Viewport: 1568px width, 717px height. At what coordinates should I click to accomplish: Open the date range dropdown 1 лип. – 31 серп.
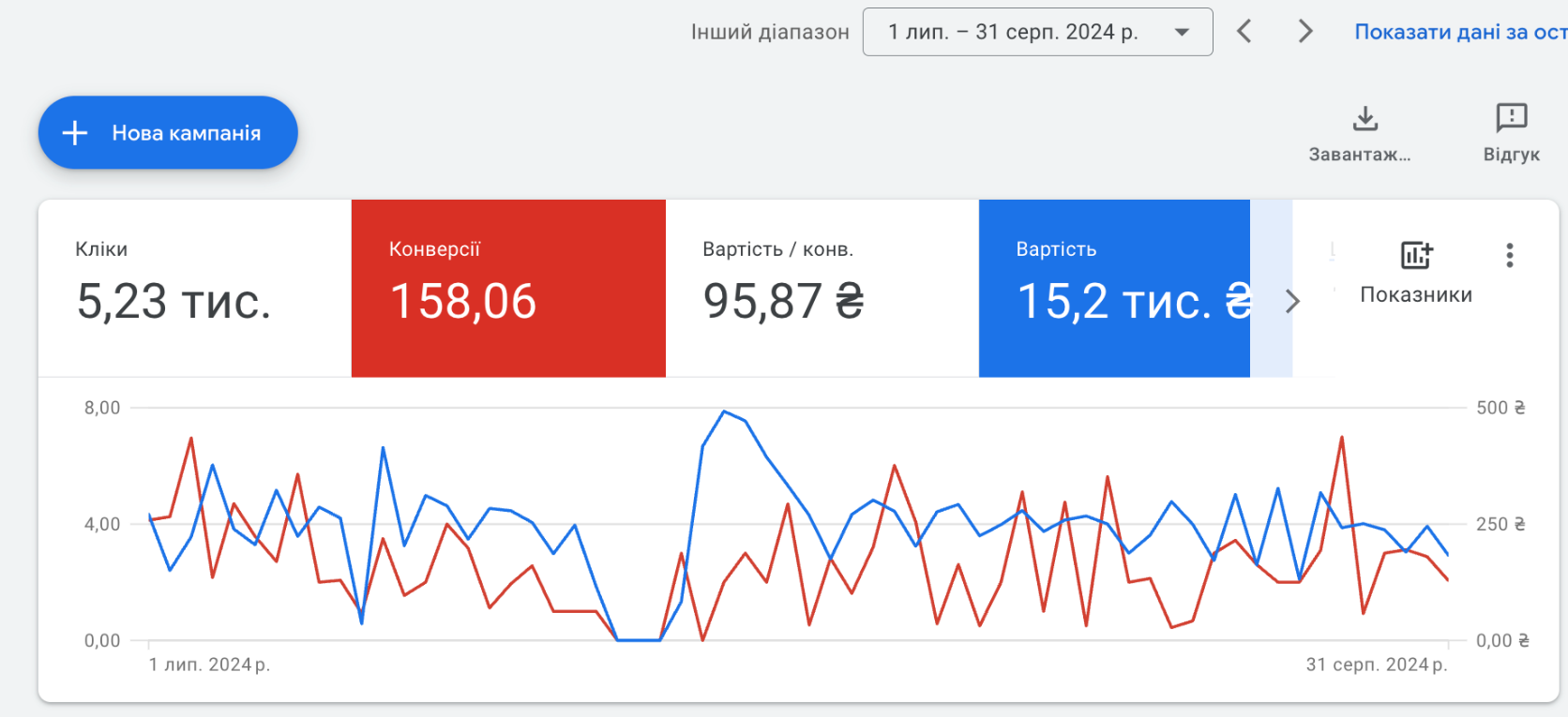click(1037, 32)
